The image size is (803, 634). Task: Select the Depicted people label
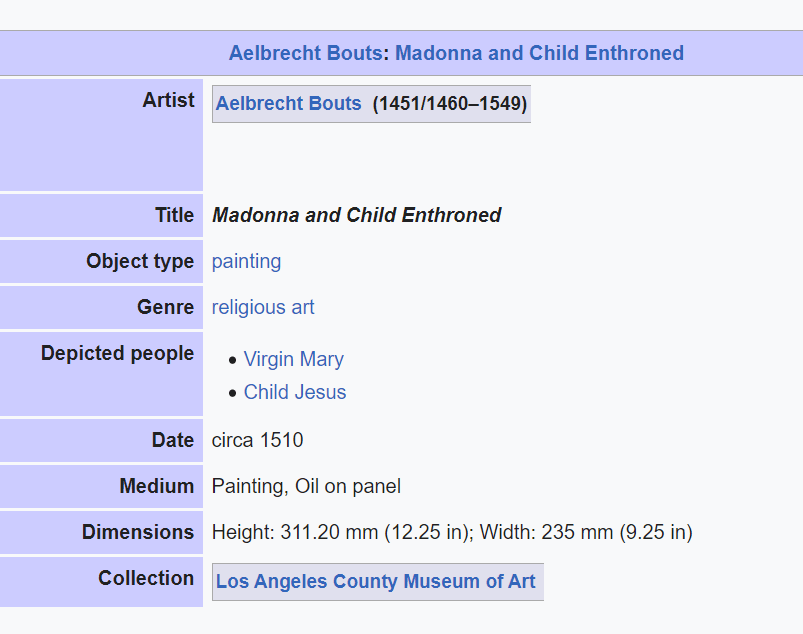coord(117,354)
